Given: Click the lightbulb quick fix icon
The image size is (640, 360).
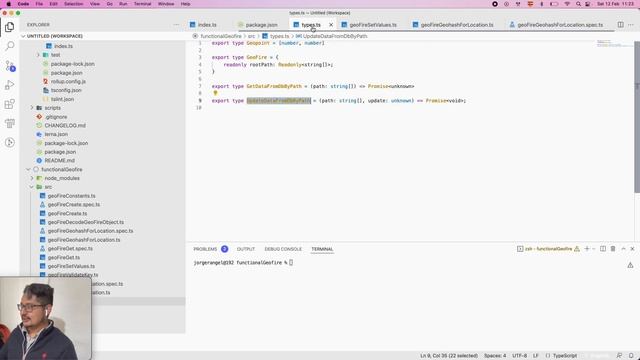Looking at the screenshot, I should 215,93.
